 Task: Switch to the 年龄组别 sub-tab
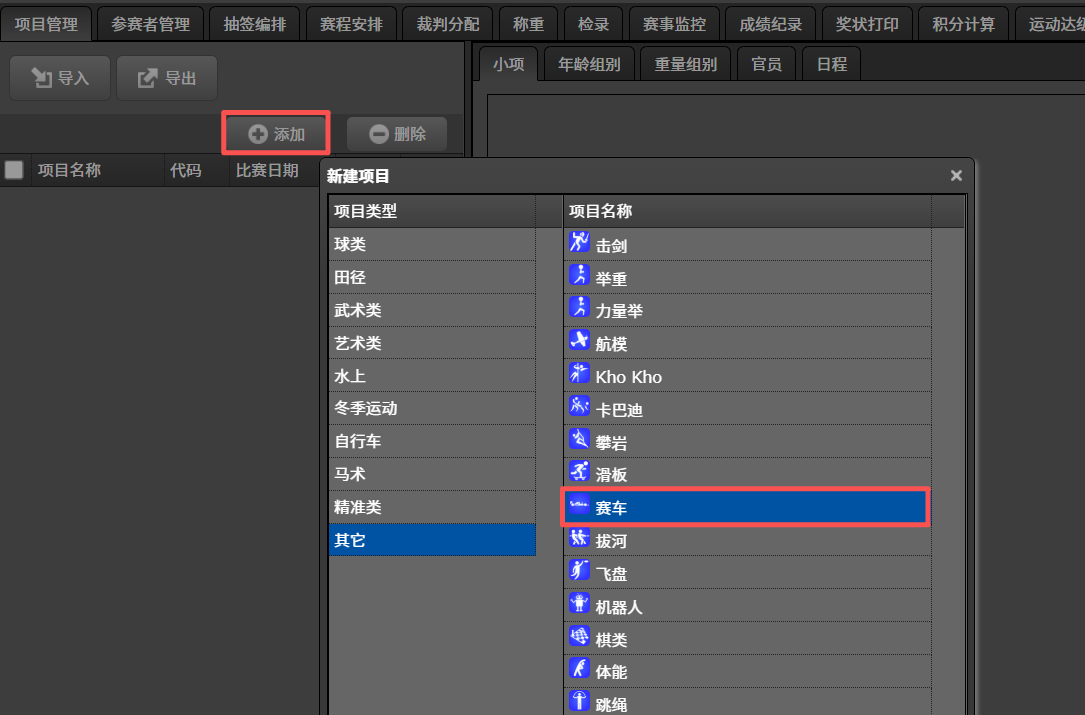click(x=589, y=64)
